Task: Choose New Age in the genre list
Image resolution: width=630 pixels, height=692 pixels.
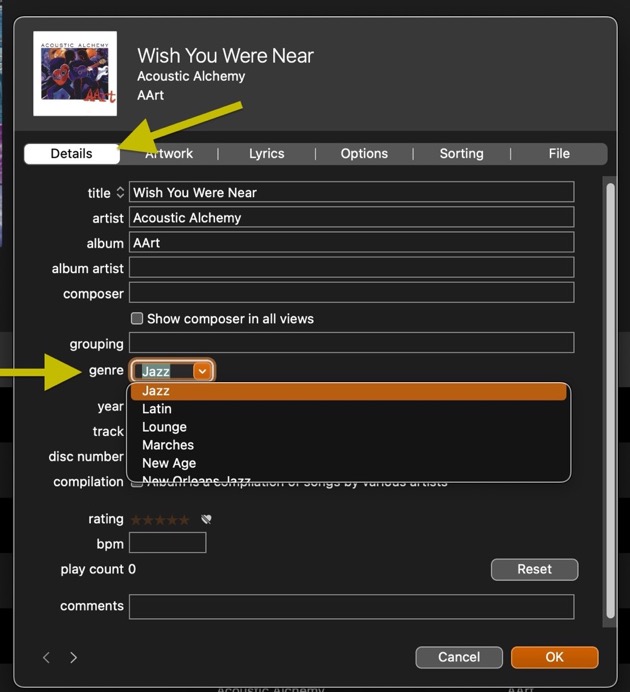Action: tap(349, 463)
